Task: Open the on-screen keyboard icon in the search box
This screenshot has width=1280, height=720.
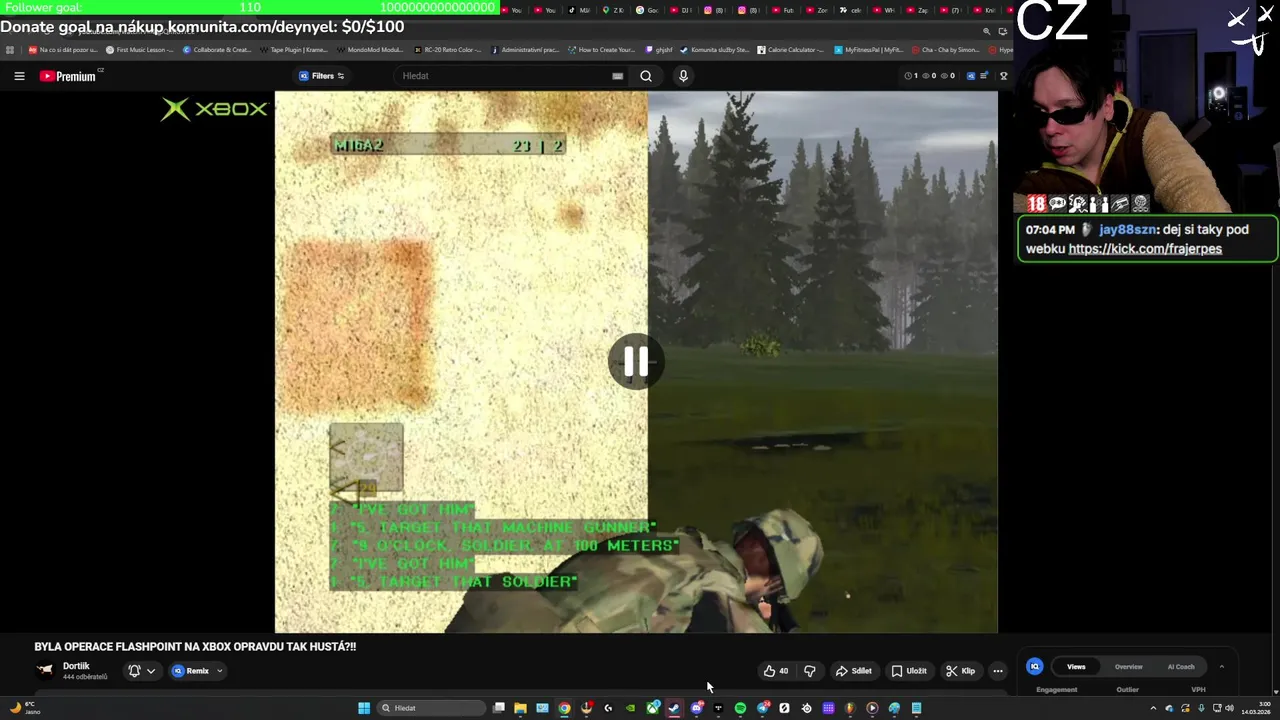Action: point(617,76)
